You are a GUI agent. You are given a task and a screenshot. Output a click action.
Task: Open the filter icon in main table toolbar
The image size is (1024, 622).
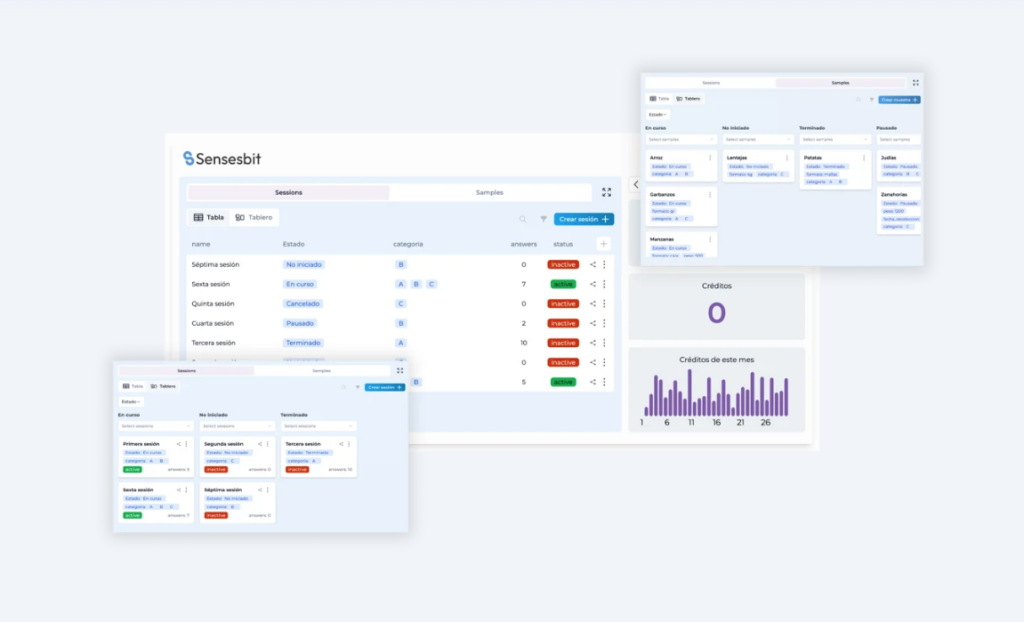coord(543,219)
